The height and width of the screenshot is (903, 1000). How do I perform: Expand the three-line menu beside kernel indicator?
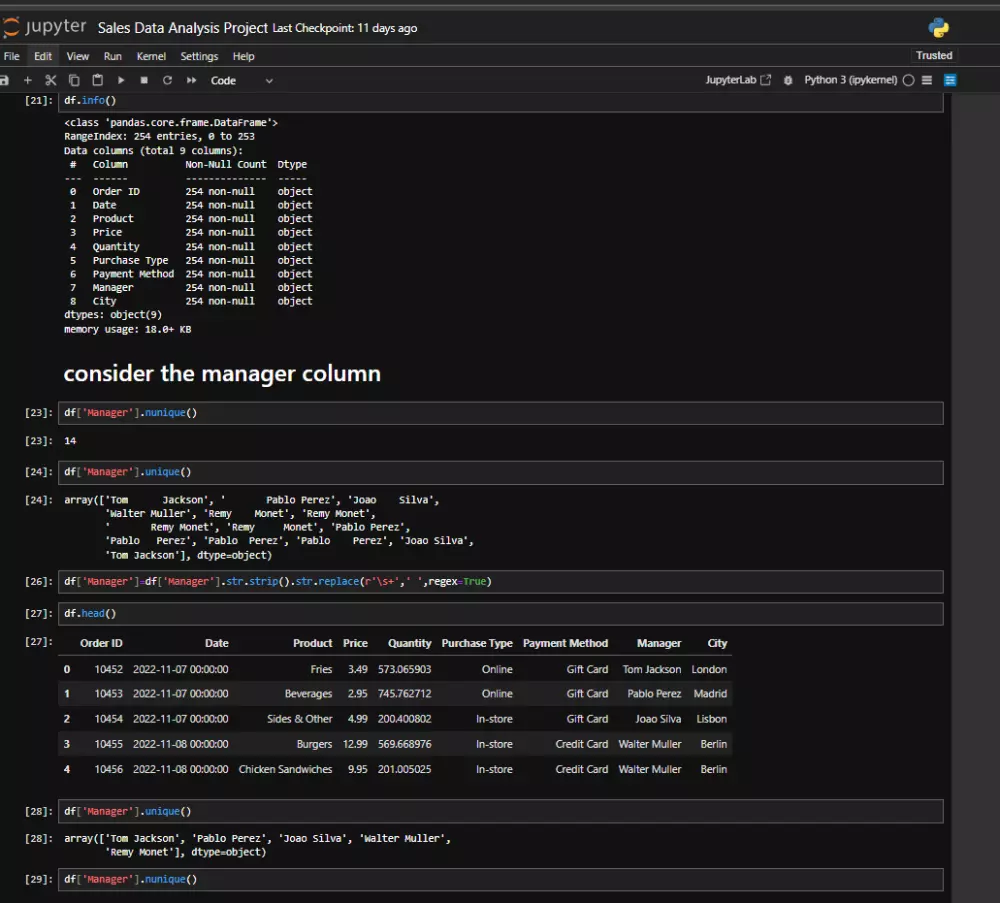[x=927, y=80]
